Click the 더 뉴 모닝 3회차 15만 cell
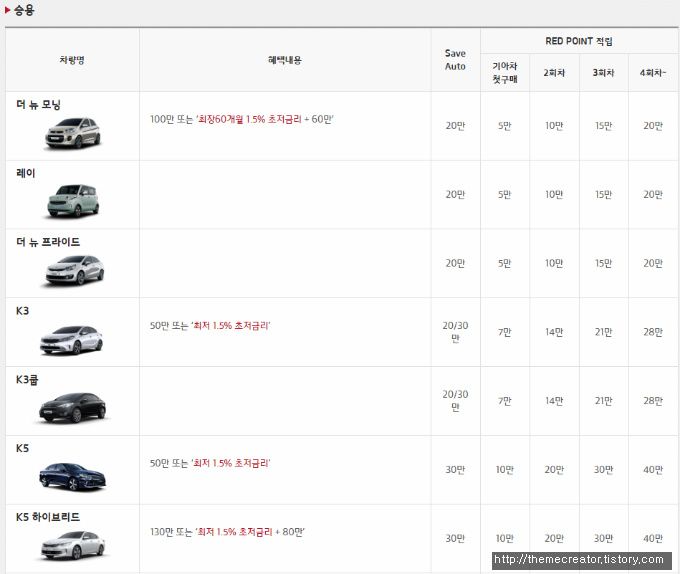This screenshot has width=680, height=574. click(604, 126)
